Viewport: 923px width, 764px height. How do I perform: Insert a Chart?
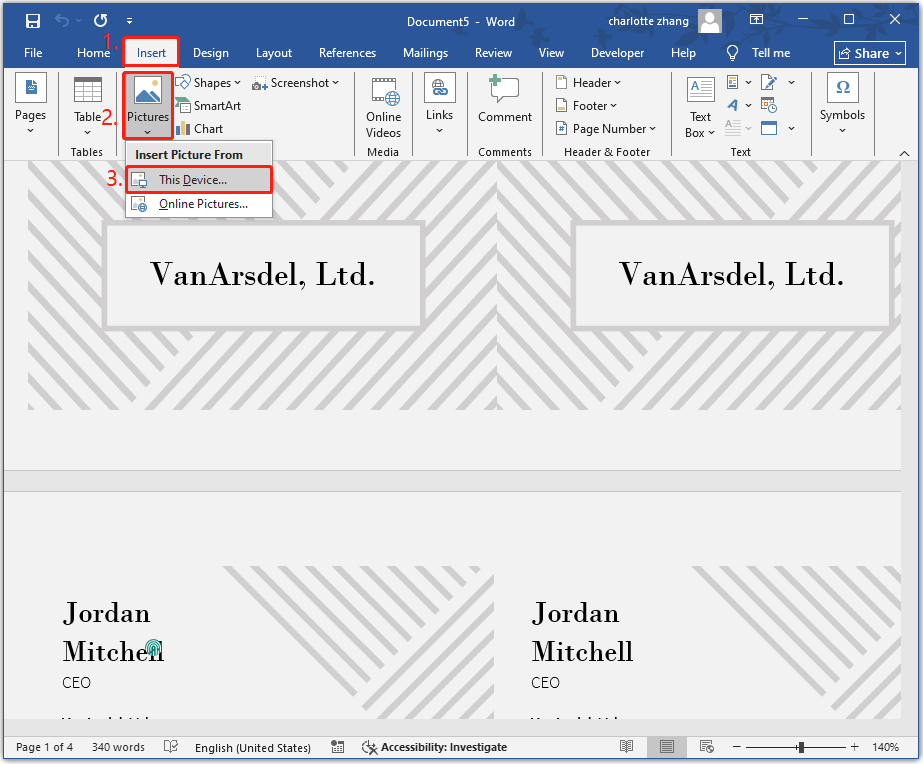coord(200,129)
